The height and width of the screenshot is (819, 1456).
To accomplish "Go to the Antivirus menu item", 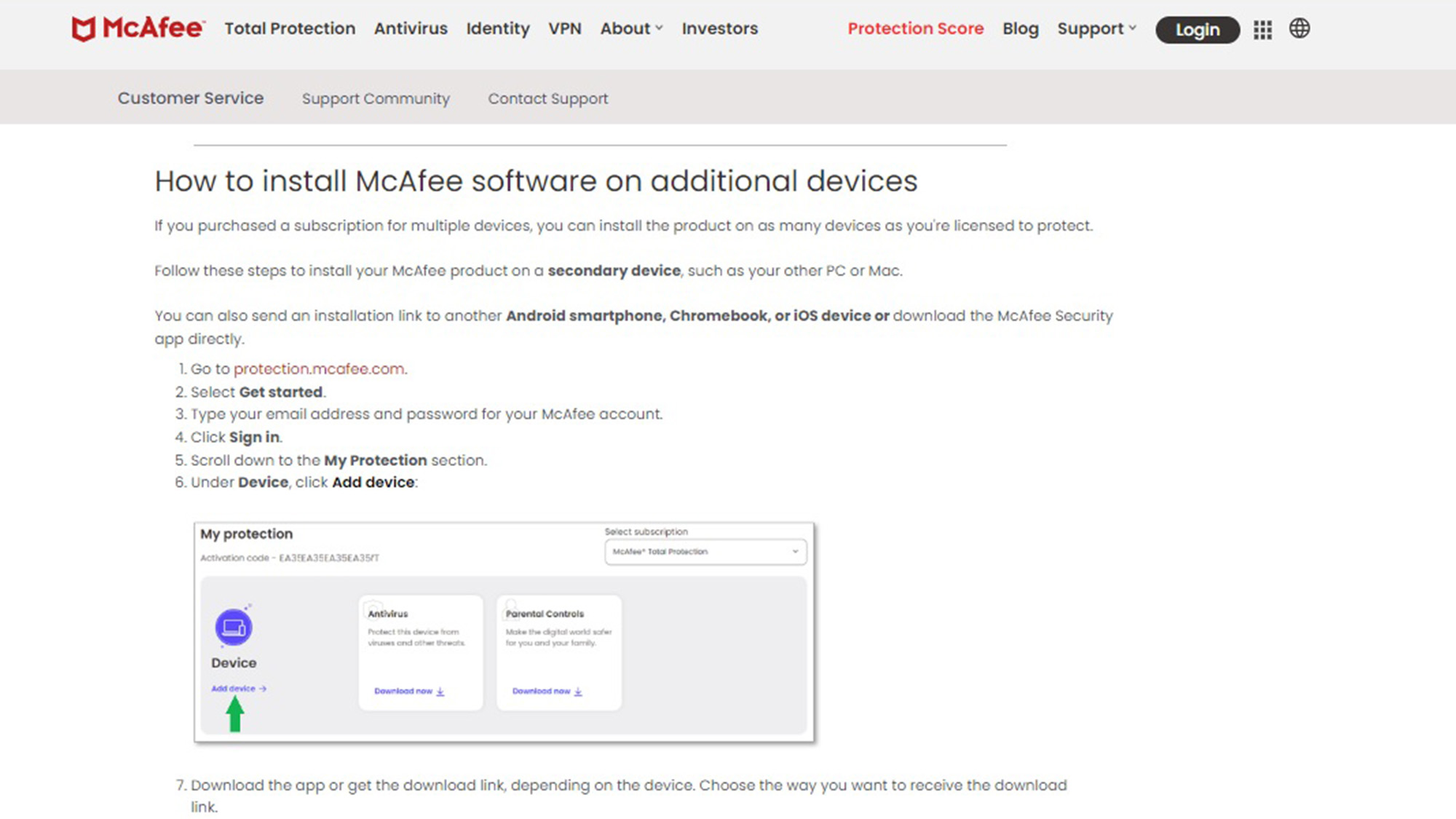I will tap(411, 28).
